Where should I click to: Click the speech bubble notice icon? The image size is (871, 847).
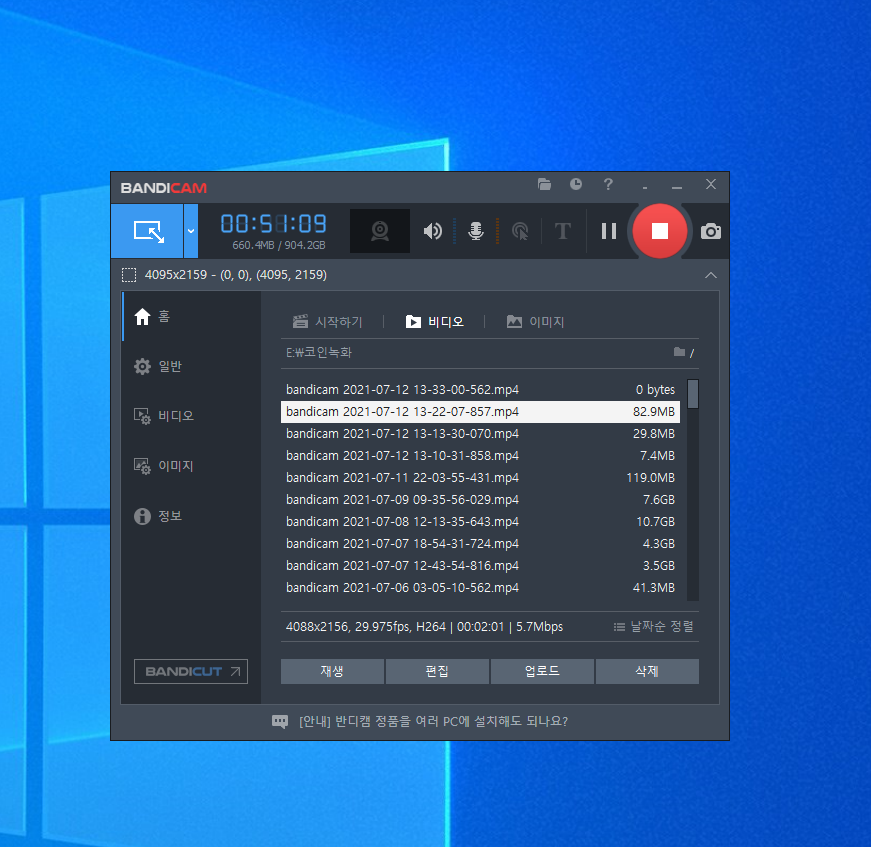click(x=280, y=721)
